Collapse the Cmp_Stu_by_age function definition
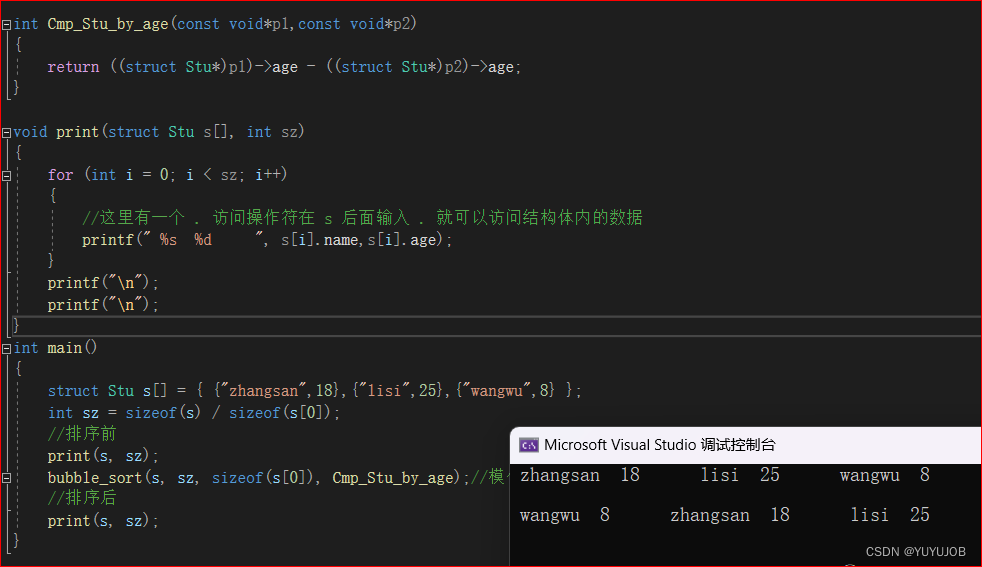This screenshot has height=567, width=982. 6,24
